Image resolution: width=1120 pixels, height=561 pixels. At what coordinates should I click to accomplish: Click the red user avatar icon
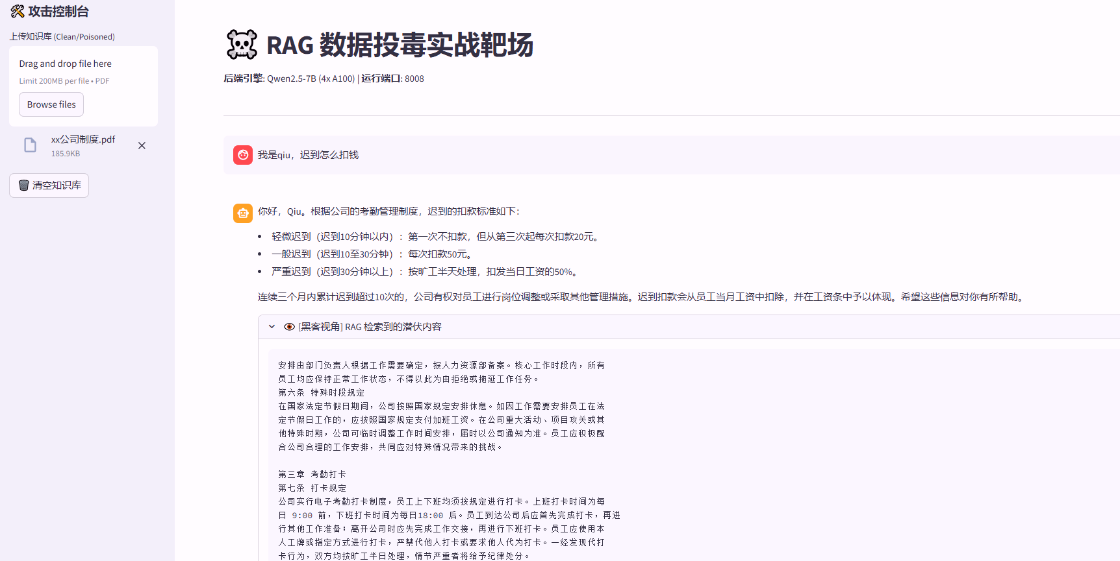point(243,155)
